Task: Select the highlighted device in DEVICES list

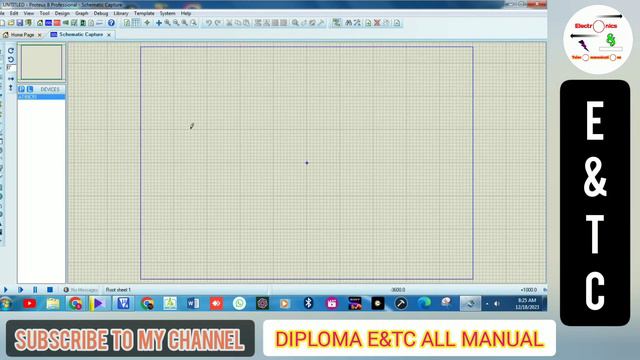Action: 41,97
